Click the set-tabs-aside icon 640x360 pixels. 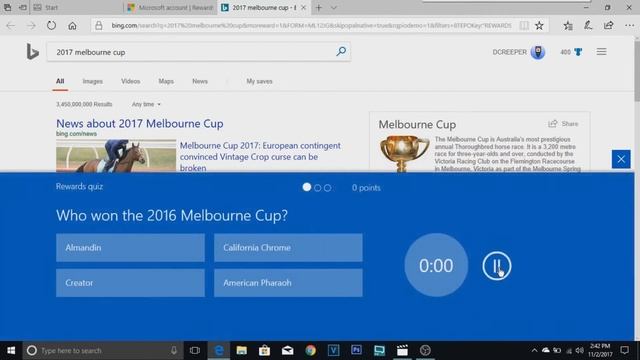click(23, 7)
